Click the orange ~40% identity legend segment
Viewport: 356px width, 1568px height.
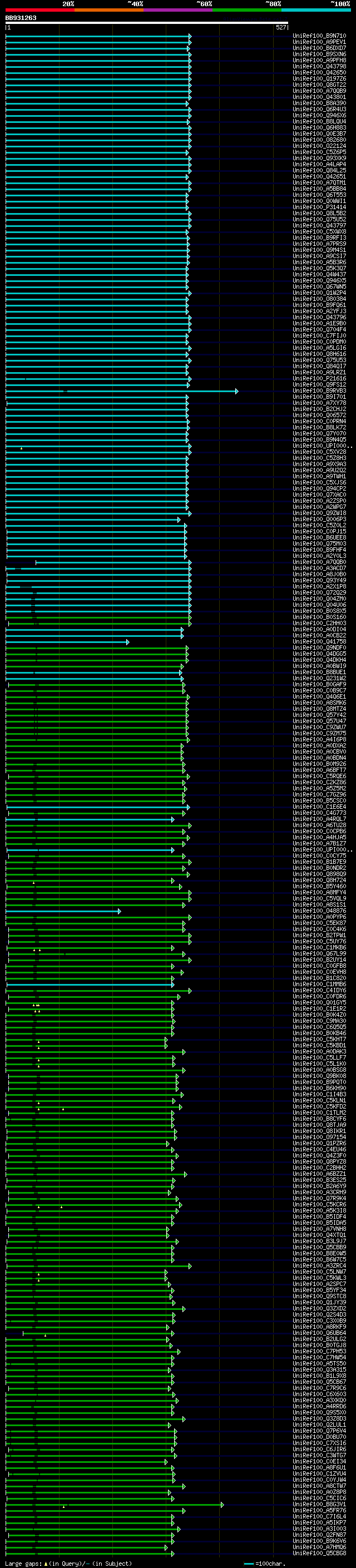tap(109, 10)
